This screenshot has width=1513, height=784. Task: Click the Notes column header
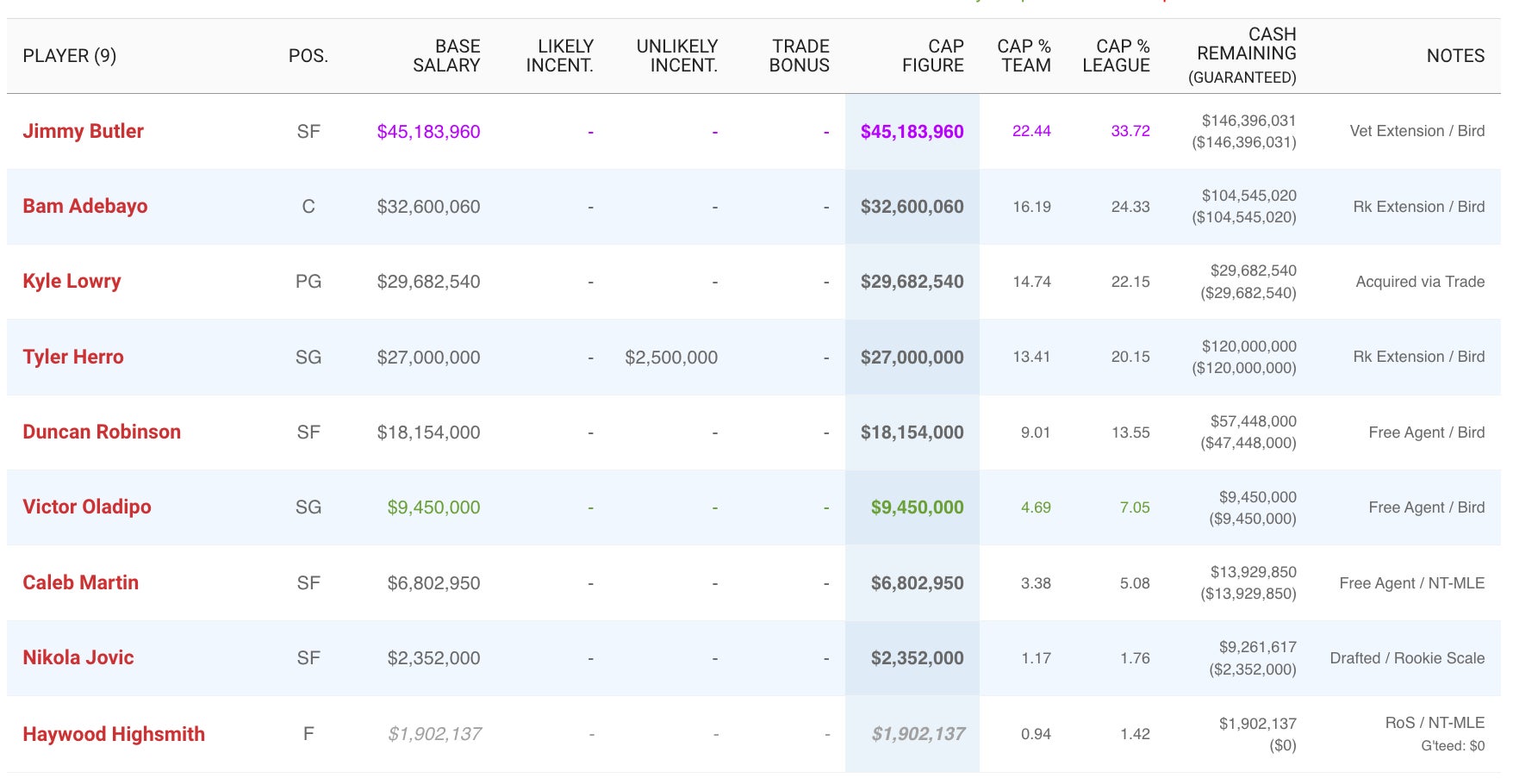click(1455, 56)
